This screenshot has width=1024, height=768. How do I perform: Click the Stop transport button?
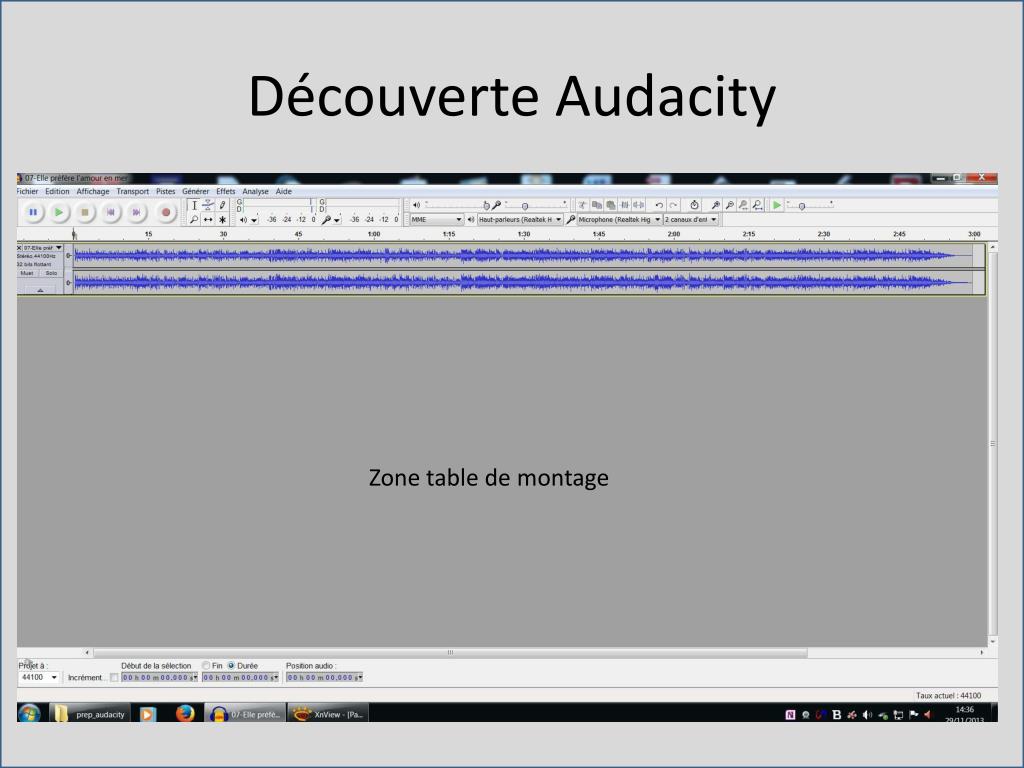point(85,212)
